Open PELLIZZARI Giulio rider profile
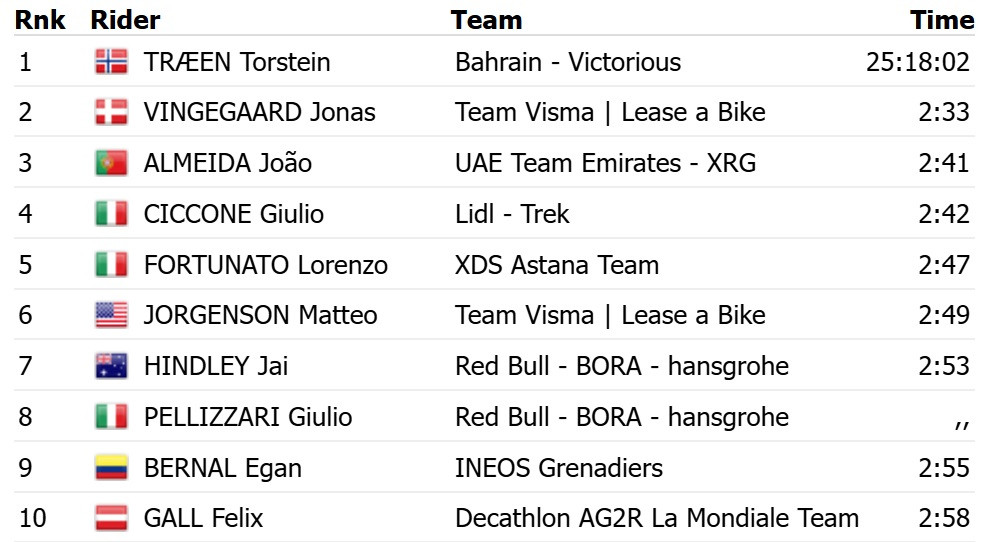This screenshot has height=542, width=982. (248, 417)
